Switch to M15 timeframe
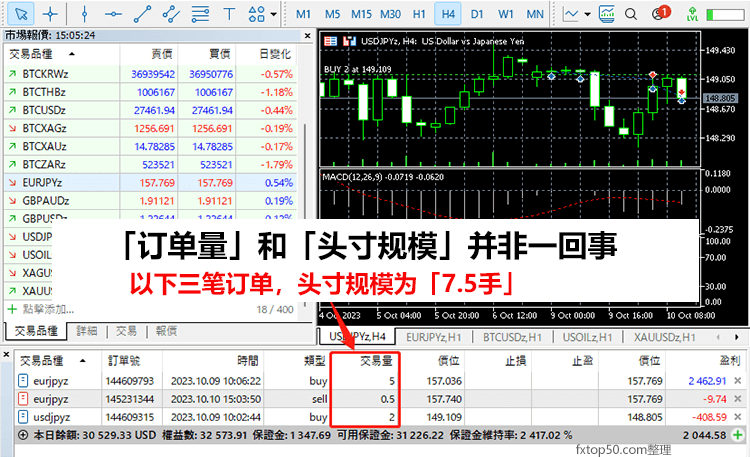The image size is (750, 457). (361, 14)
